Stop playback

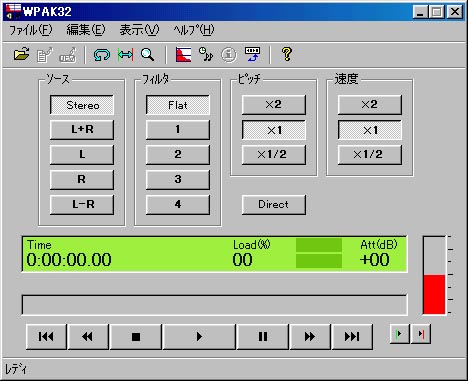[x=136, y=336]
